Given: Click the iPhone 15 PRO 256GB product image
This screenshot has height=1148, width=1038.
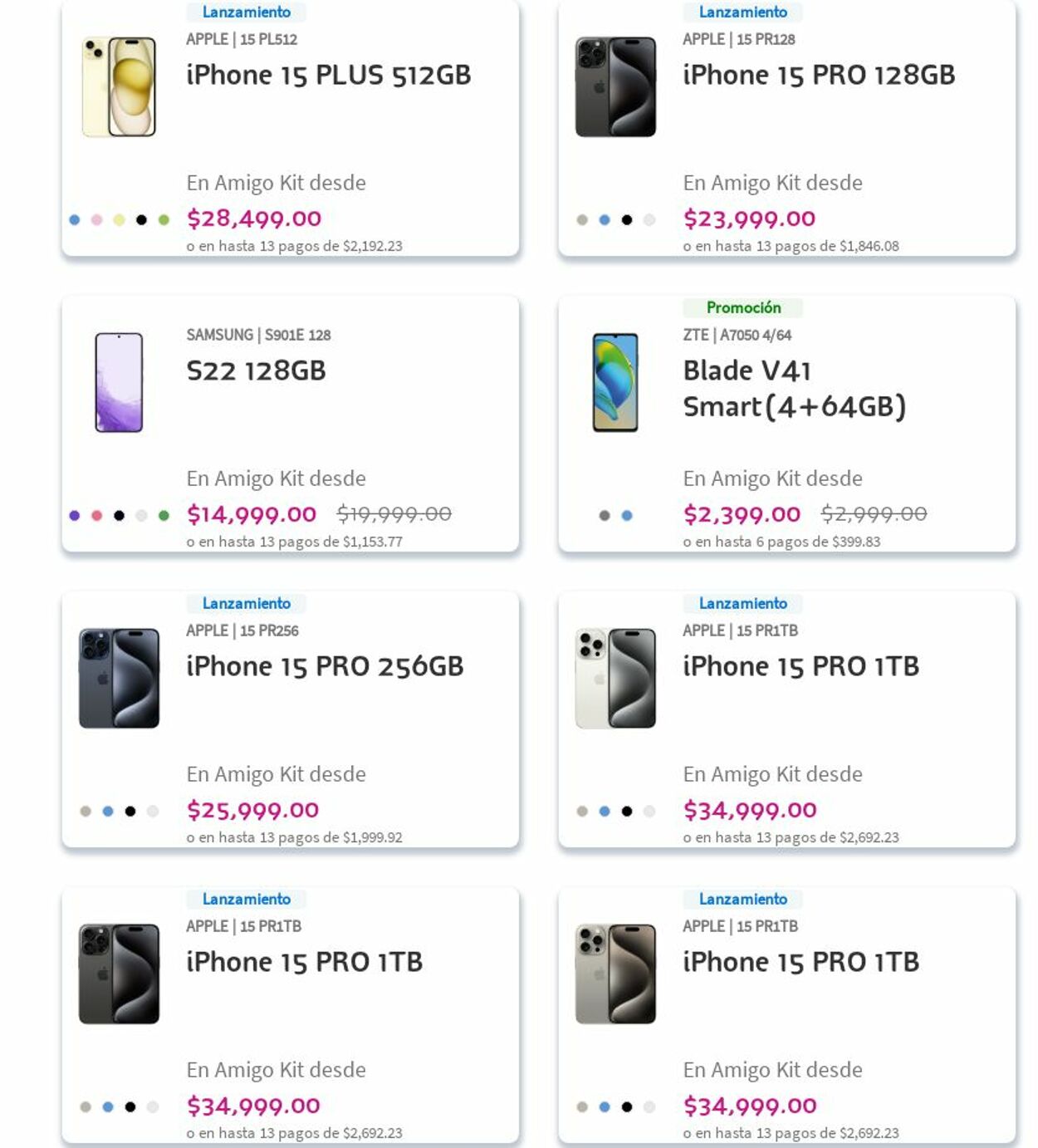Looking at the screenshot, I should click(119, 678).
